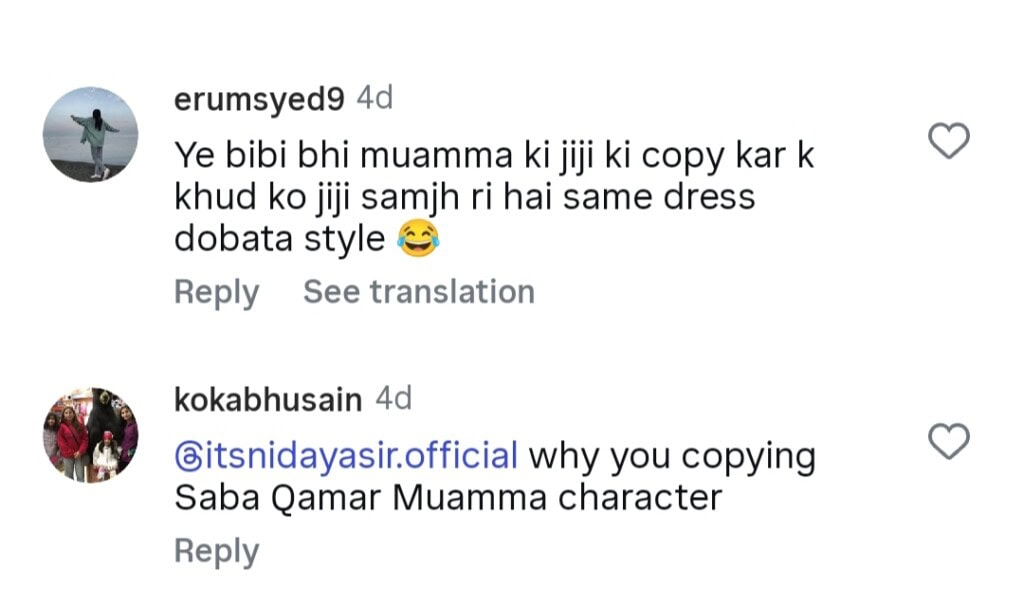Click See translation under the first comment
This screenshot has height=606, width=1024.
point(418,291)
